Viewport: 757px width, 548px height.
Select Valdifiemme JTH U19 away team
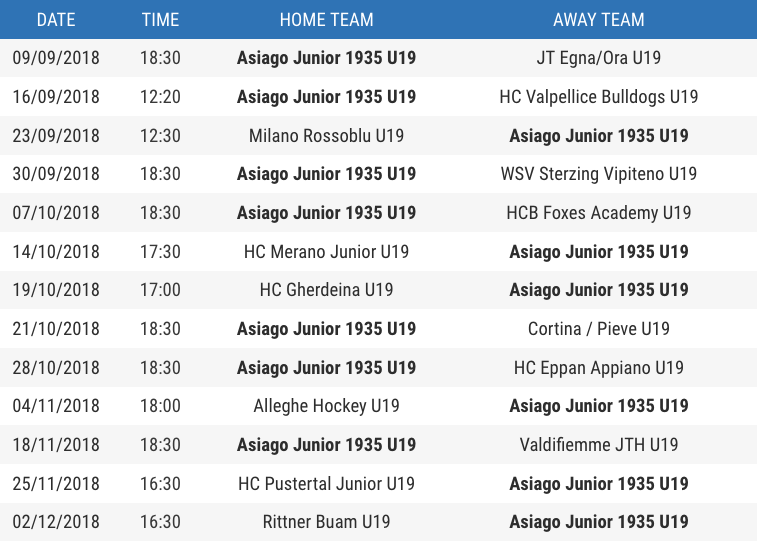pyautogui.click(x=599, y=445)
